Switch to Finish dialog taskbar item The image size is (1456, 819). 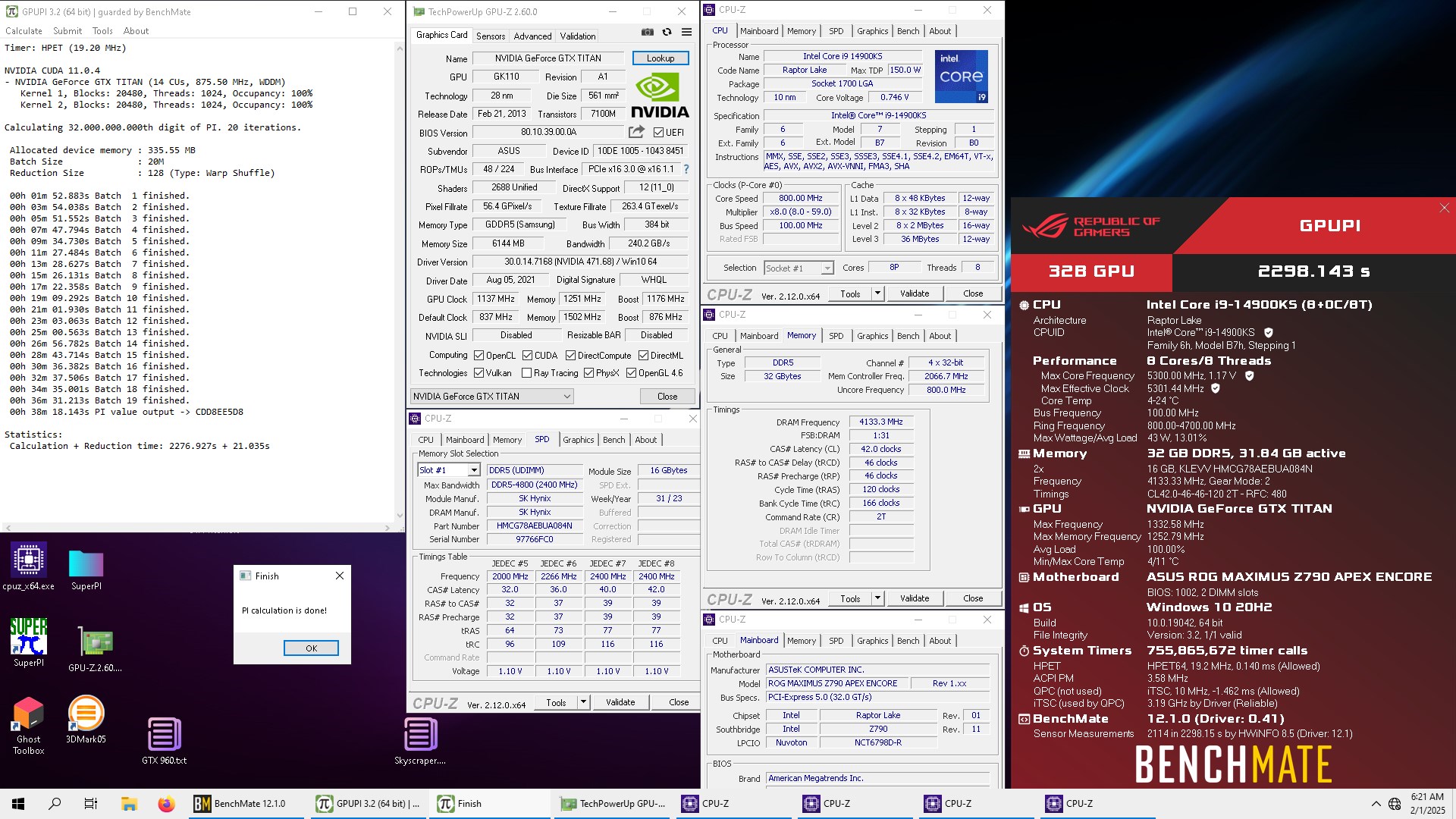(x=491, y=804)
